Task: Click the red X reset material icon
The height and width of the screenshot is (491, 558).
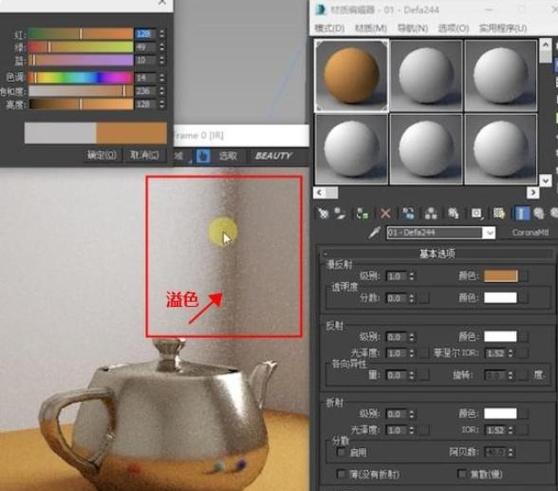Action: [385, 213]
